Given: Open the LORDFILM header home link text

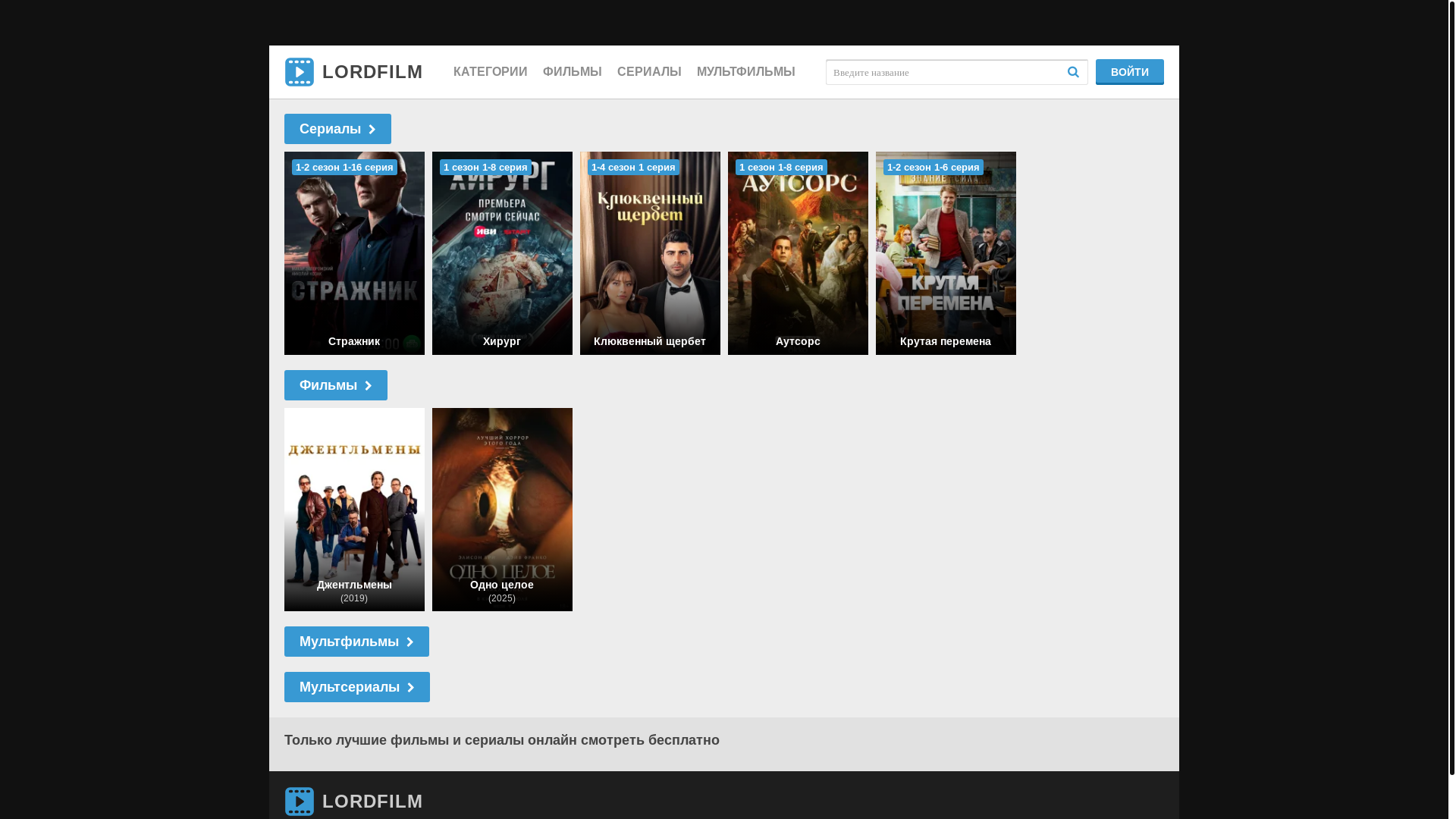Looking at the screenshot, I should 372,72.
